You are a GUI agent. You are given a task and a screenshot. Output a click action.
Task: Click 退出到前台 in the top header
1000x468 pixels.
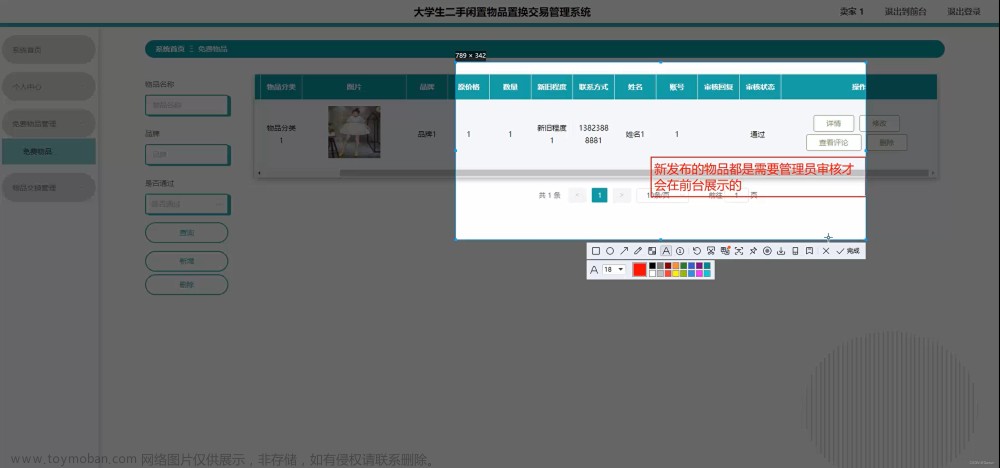pos(906,11)
